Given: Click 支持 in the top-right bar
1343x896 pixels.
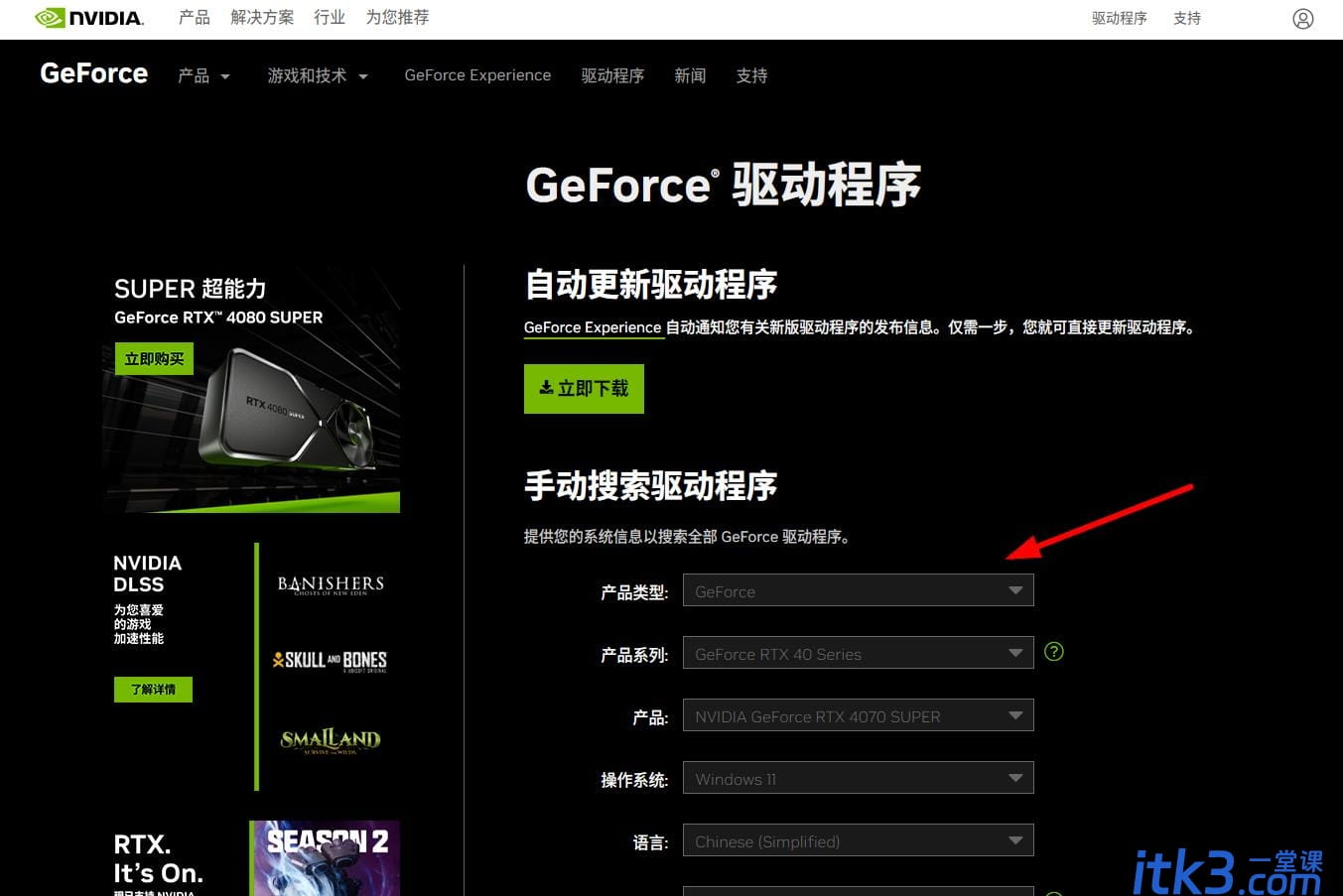Looking at the screenshot, I should coord(1187,19).
